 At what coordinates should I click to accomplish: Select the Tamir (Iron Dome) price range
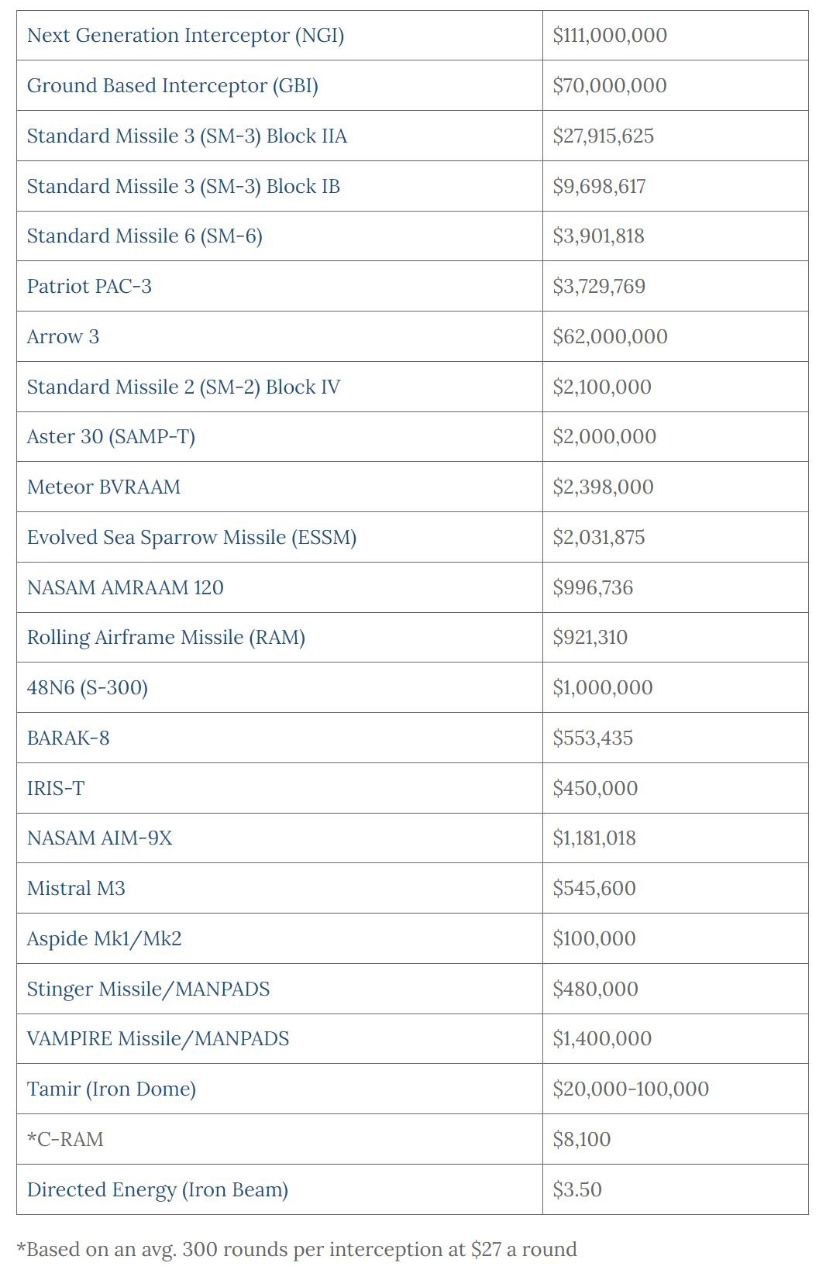coord(630,1089)
